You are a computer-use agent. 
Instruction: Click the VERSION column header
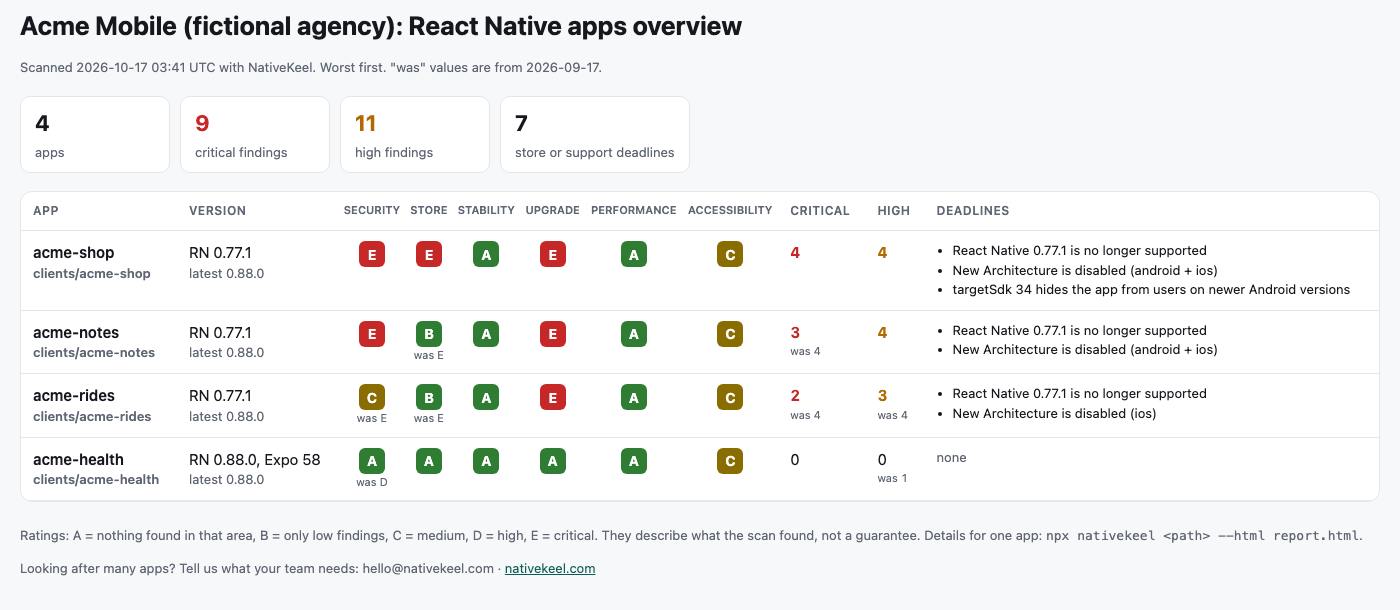coord(217,211)
